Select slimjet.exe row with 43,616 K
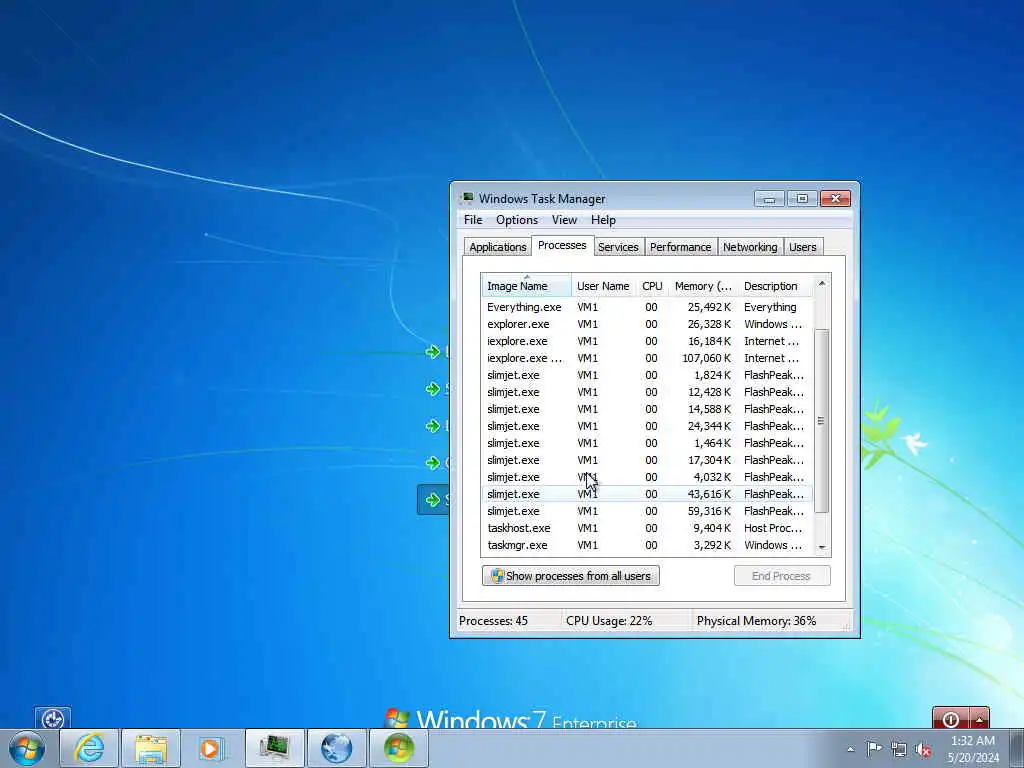1024x768 pixels. pos(647,494)
